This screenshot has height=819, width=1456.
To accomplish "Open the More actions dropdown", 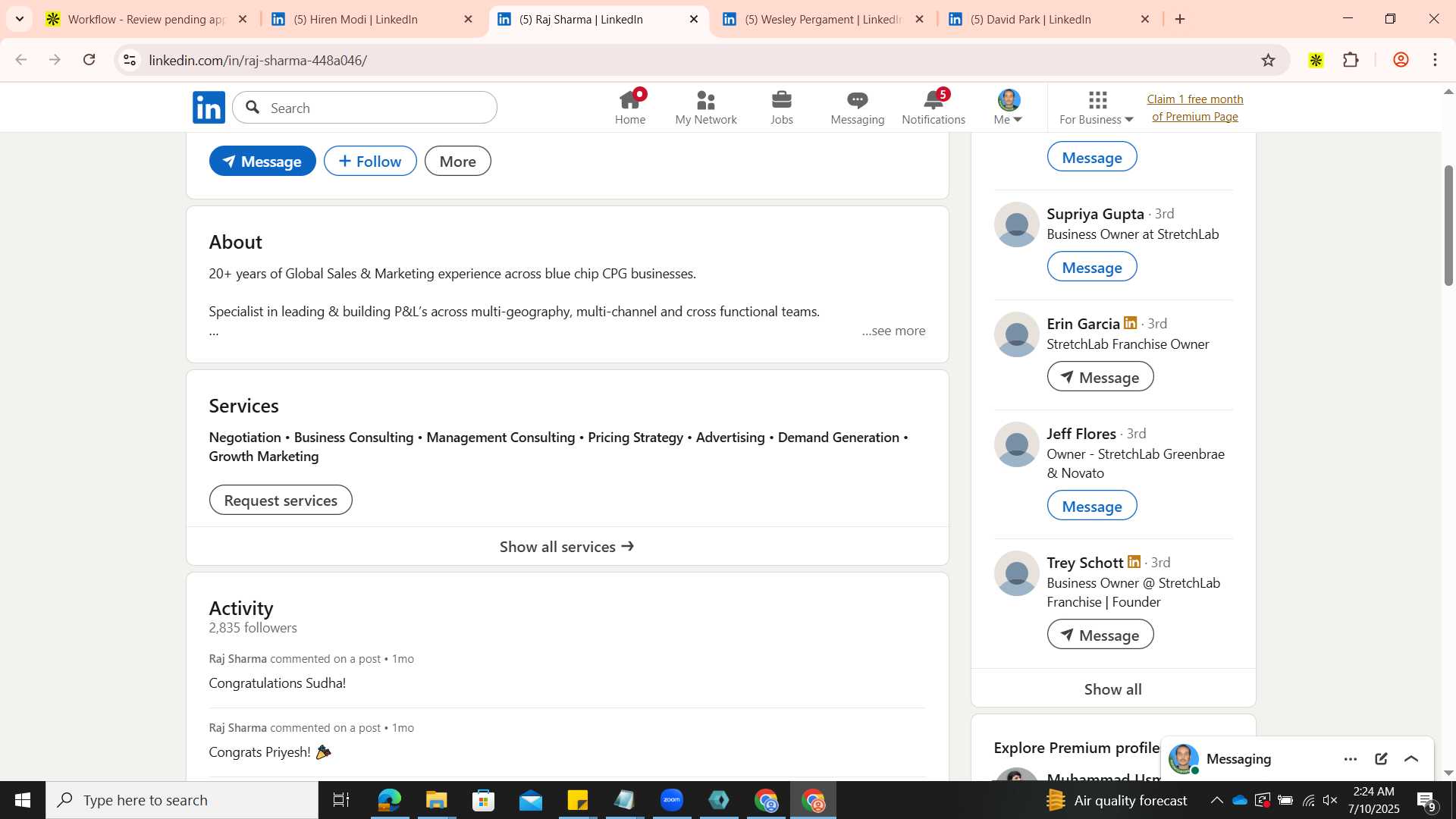I will point(457,161).
